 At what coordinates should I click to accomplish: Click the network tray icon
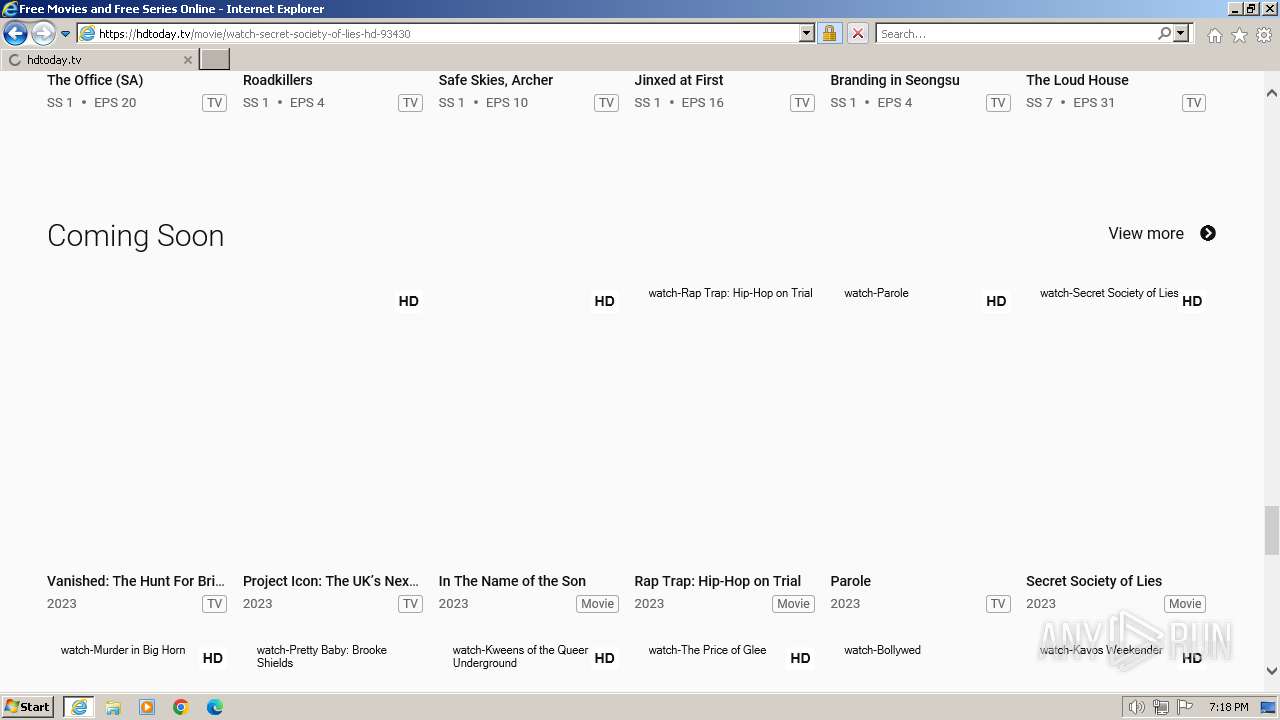tap(1161, 707)
